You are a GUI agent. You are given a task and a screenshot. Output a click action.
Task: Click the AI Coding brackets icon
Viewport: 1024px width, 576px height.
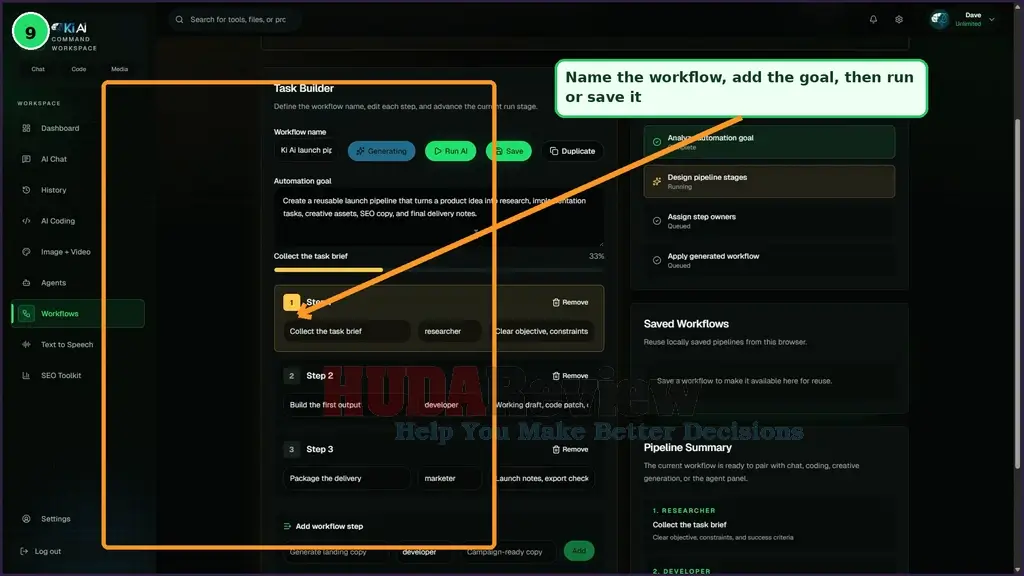click(x=26, y=221)
